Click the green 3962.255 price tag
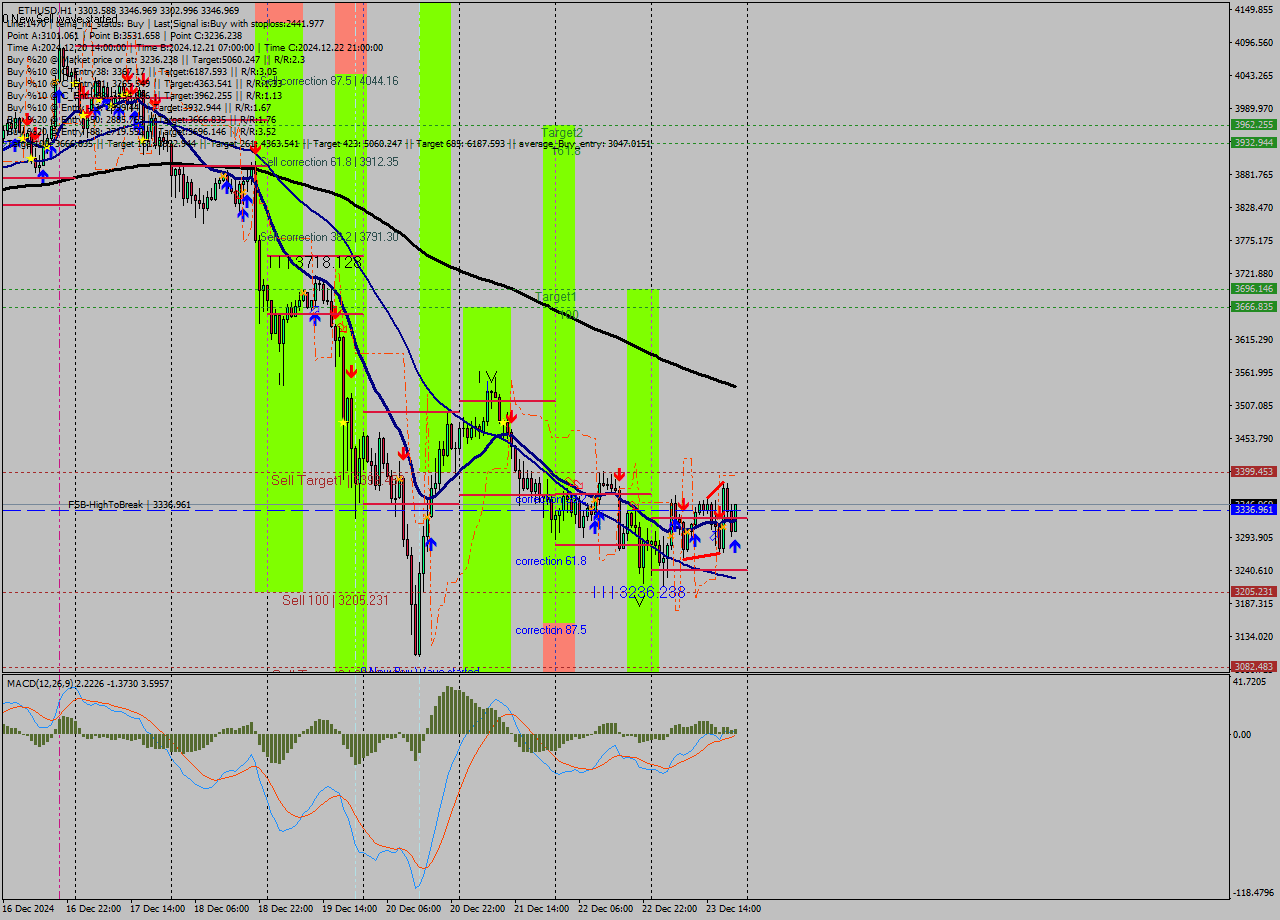The width and height of the screenshot is (1280, 920). click(1254, 125)
